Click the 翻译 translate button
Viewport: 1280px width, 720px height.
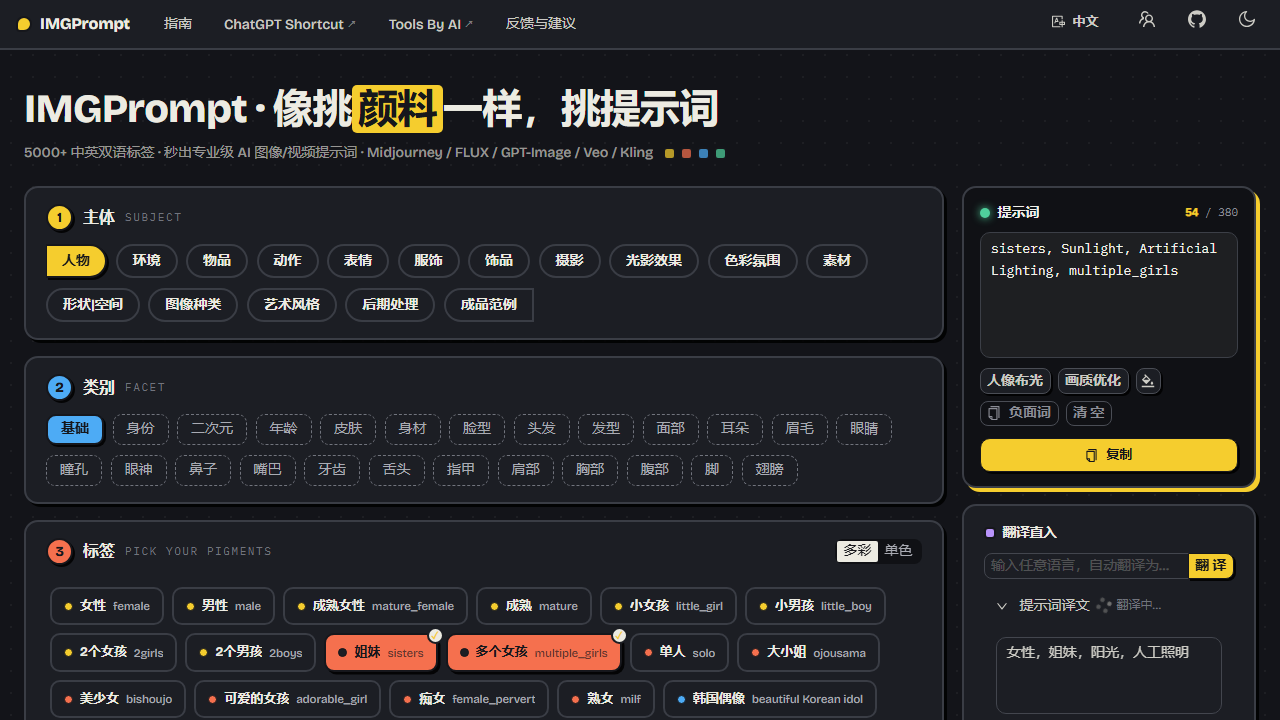[1211, 566]
